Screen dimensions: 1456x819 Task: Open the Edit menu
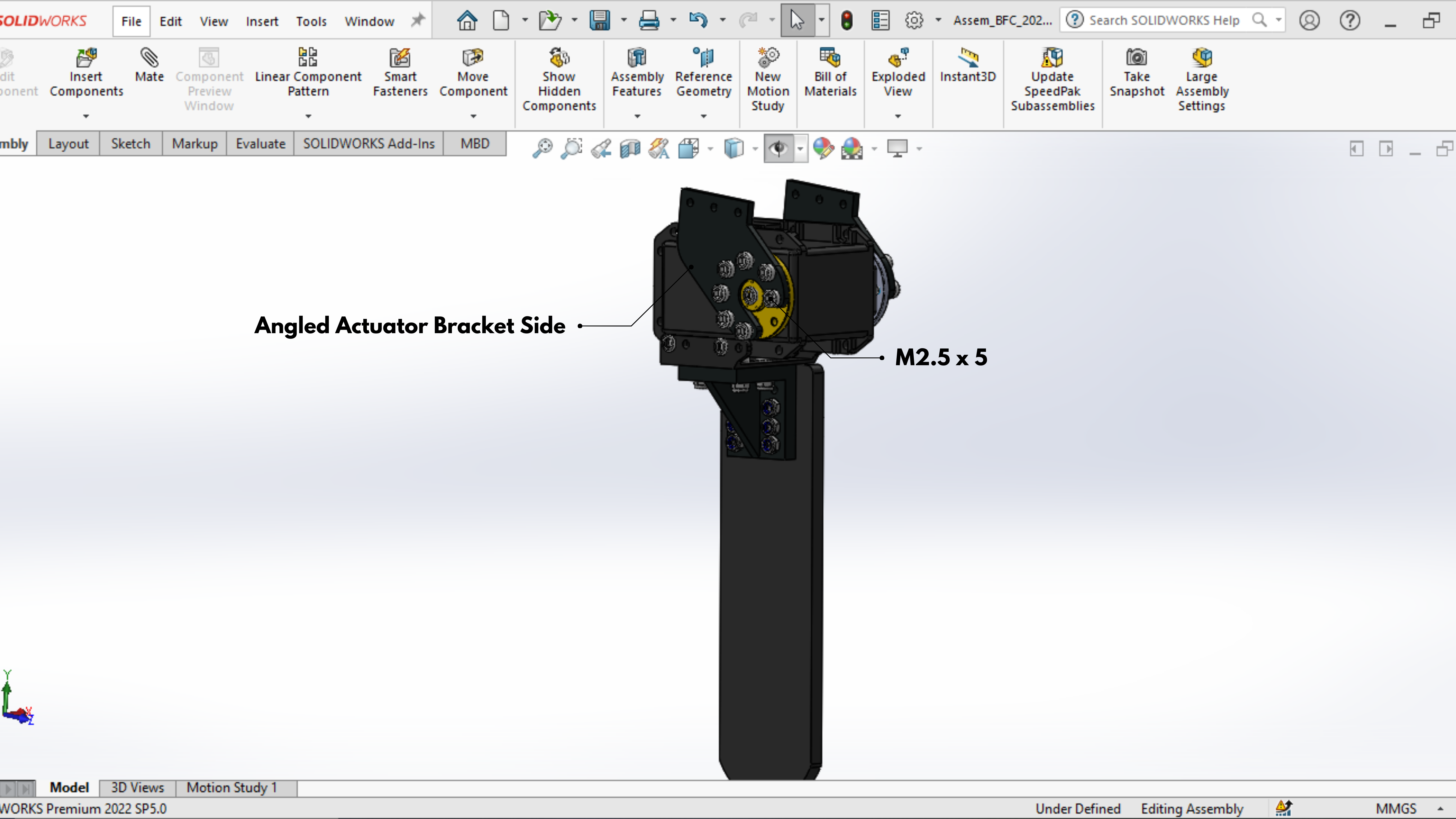click(170, 22)
